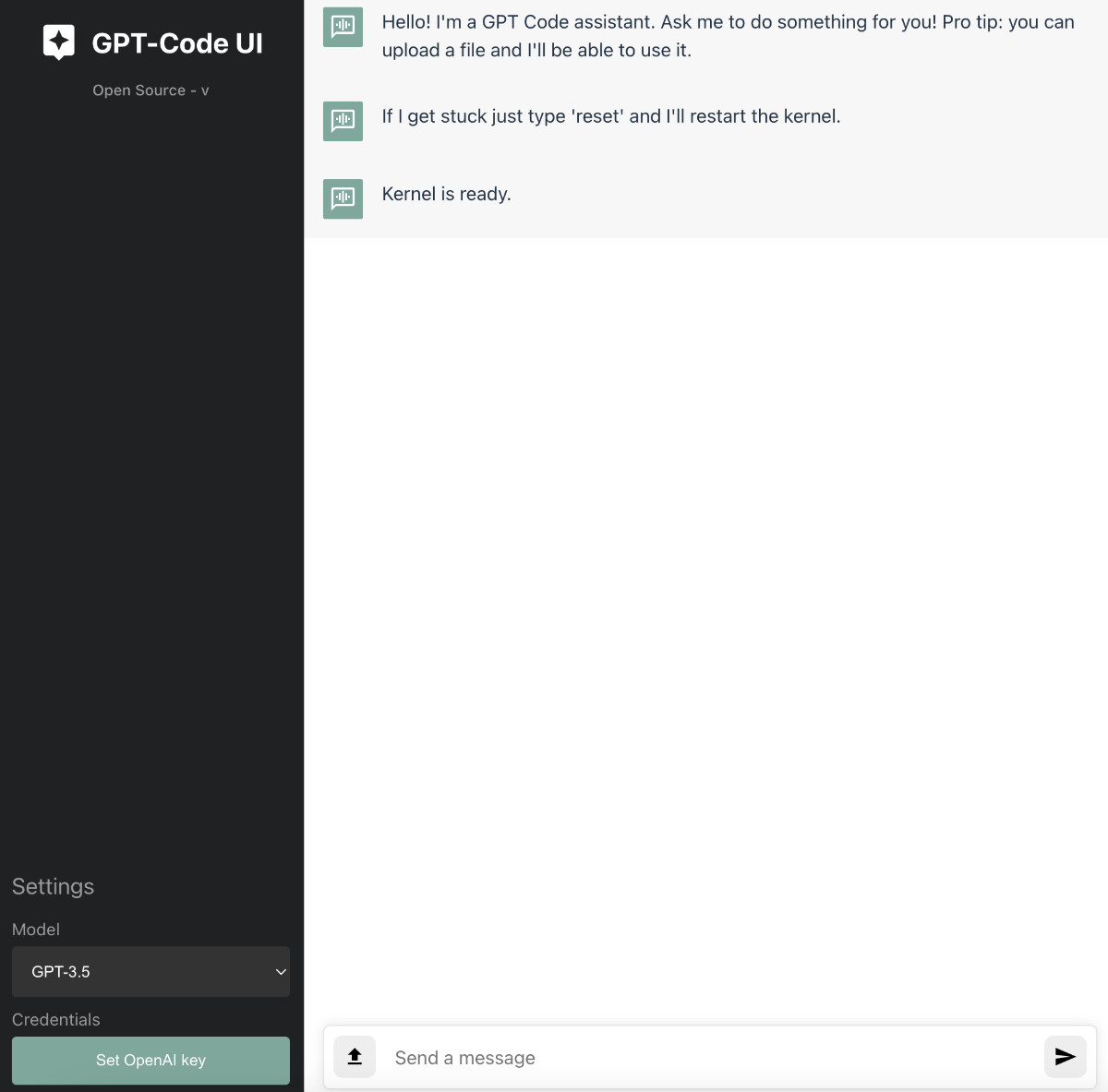
Task: Click the Model label above dropdown
Action: (36, 930)
